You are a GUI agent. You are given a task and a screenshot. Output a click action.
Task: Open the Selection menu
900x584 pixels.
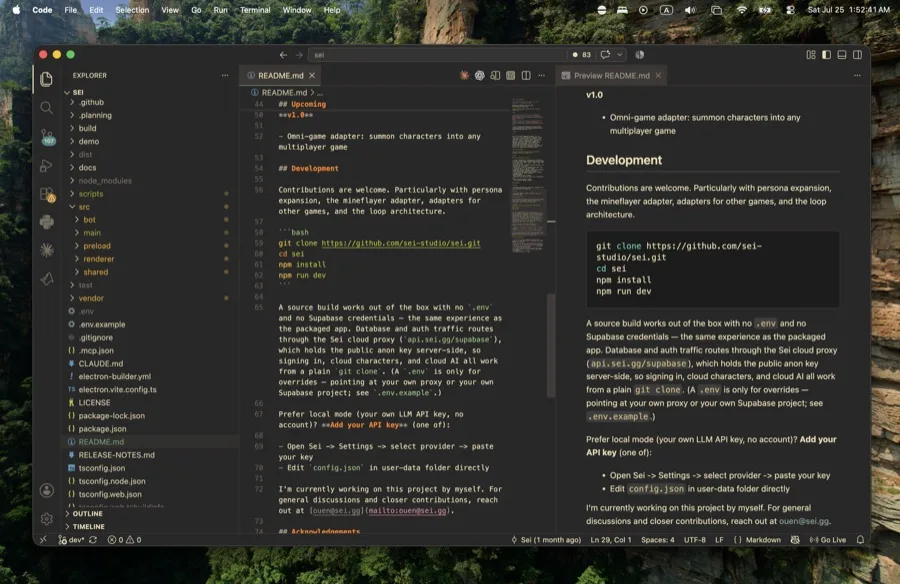(132, 10)
